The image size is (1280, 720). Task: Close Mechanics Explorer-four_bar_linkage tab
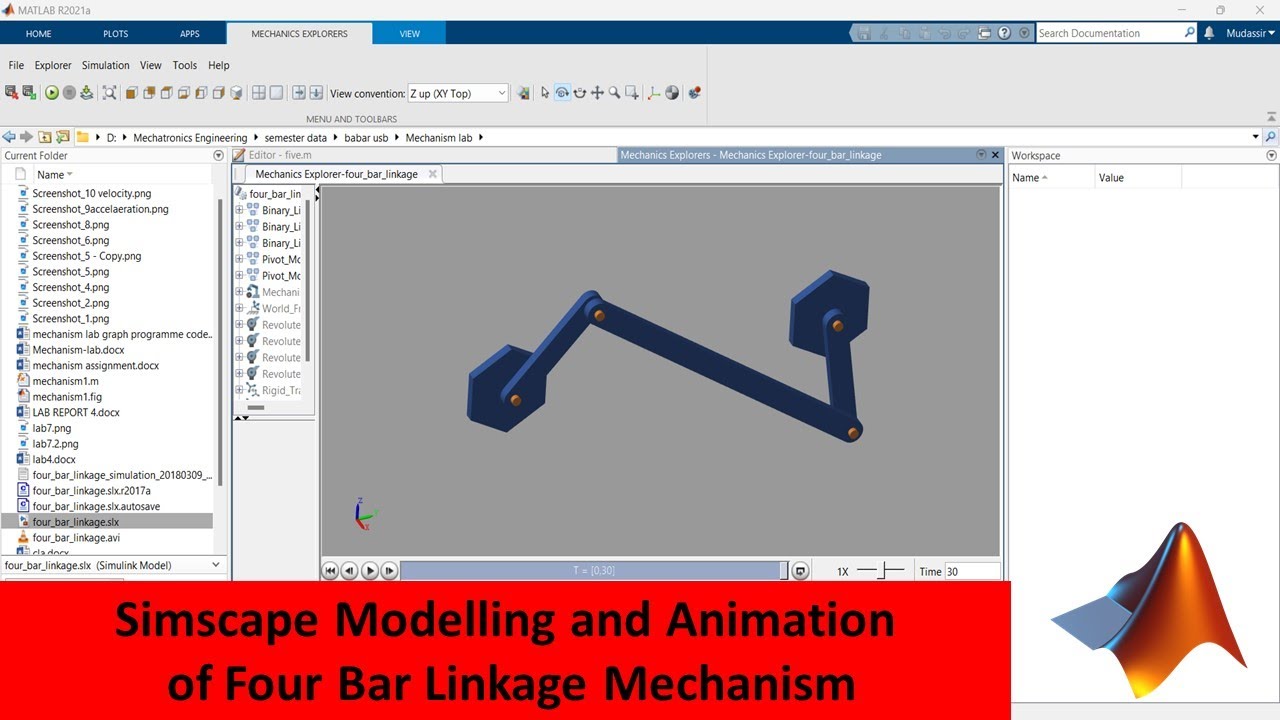click(x=433, y=173)
